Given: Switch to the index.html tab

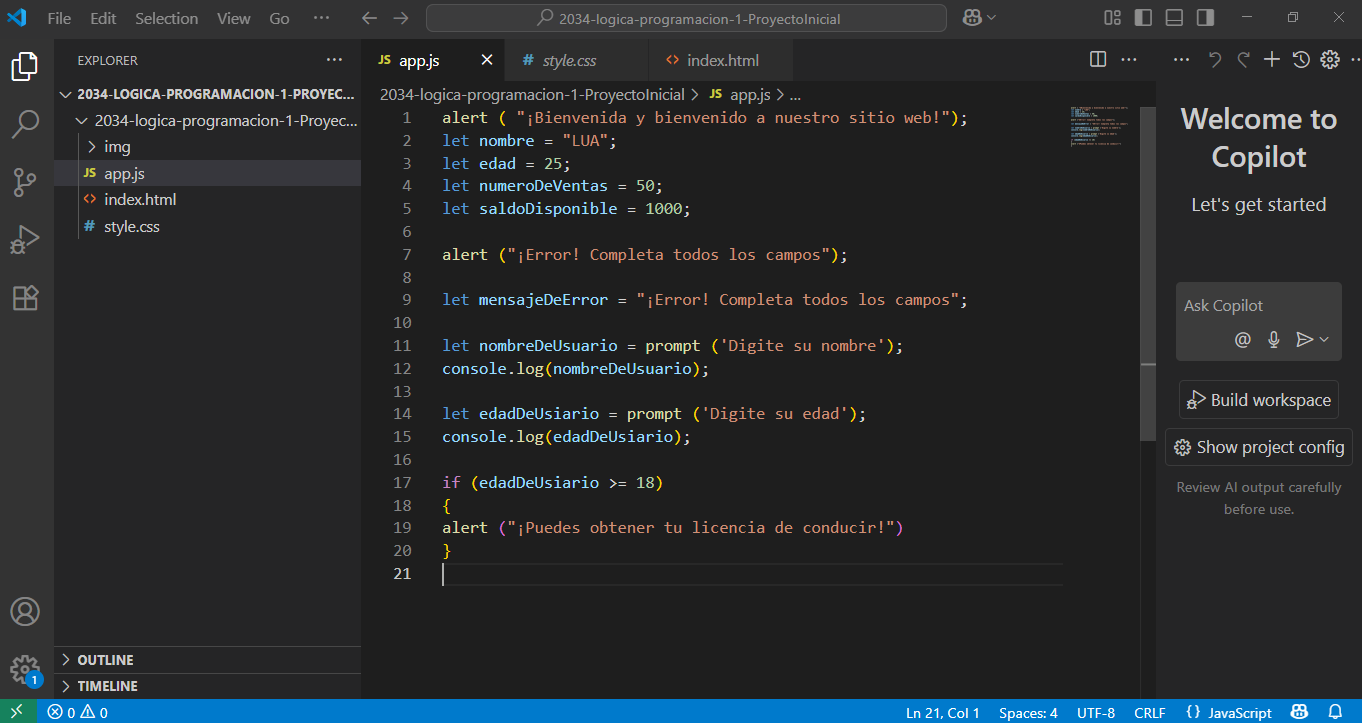Looking at the screenshot, I should click(x=722, y=60).
